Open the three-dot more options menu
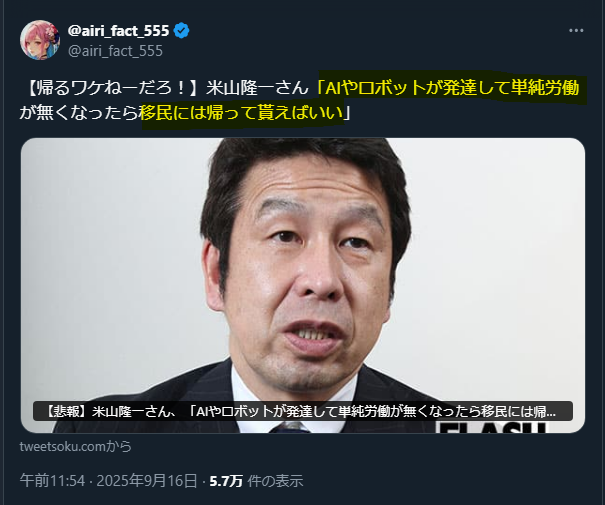605x505 pixels. (x=576, y=30)
